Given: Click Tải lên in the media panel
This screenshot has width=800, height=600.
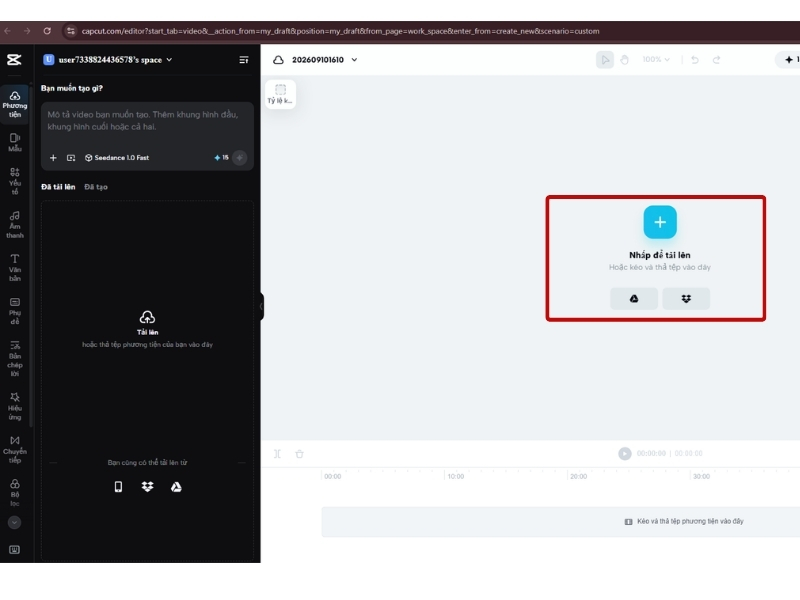Looking at the screenshot, I should (x=147, y=323).
